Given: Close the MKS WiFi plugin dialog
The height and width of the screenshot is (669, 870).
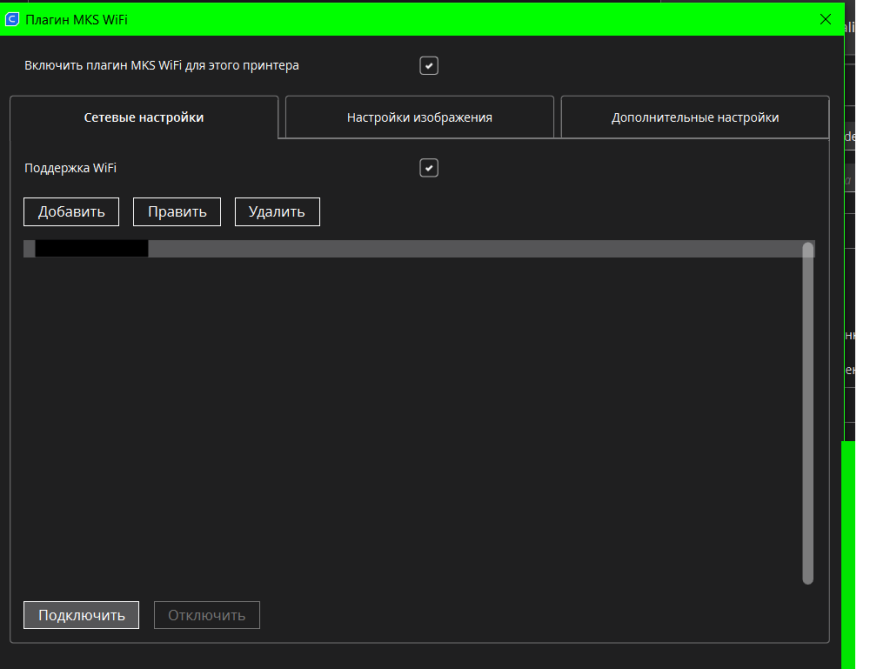Looking at the screenshot, I should tap(825, 18).
